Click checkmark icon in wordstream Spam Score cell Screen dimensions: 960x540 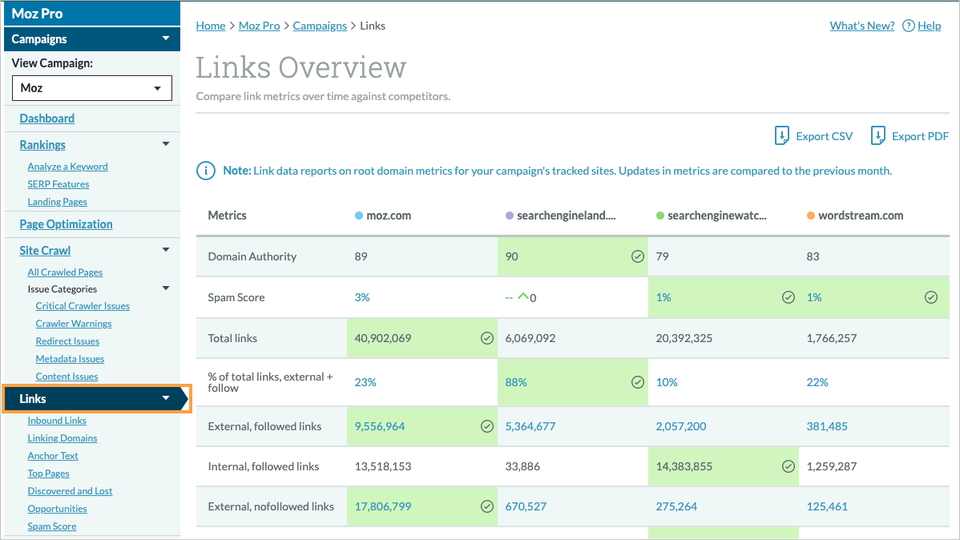pos(931,298)
